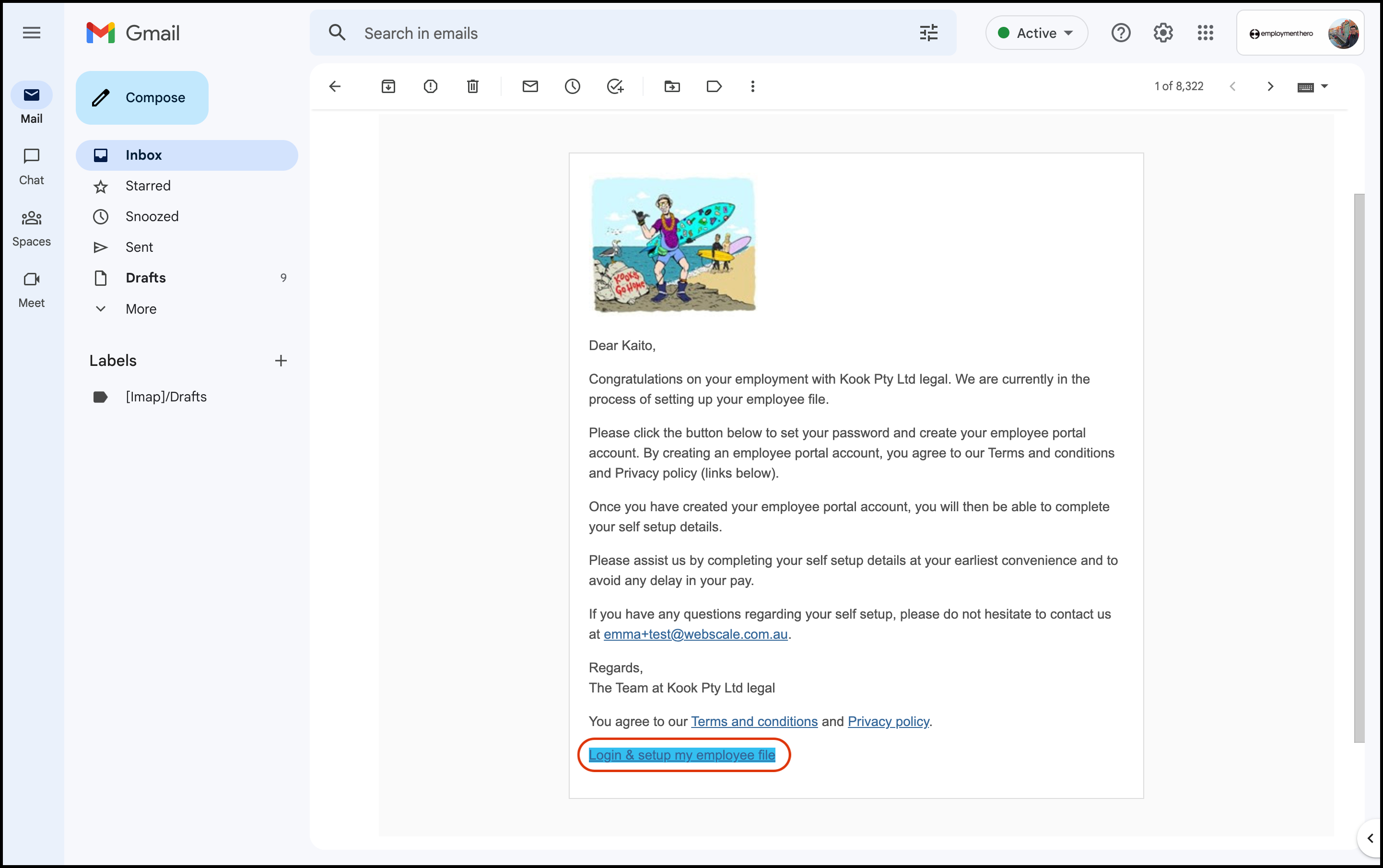Switch to the Chat section

coord(32,166)
